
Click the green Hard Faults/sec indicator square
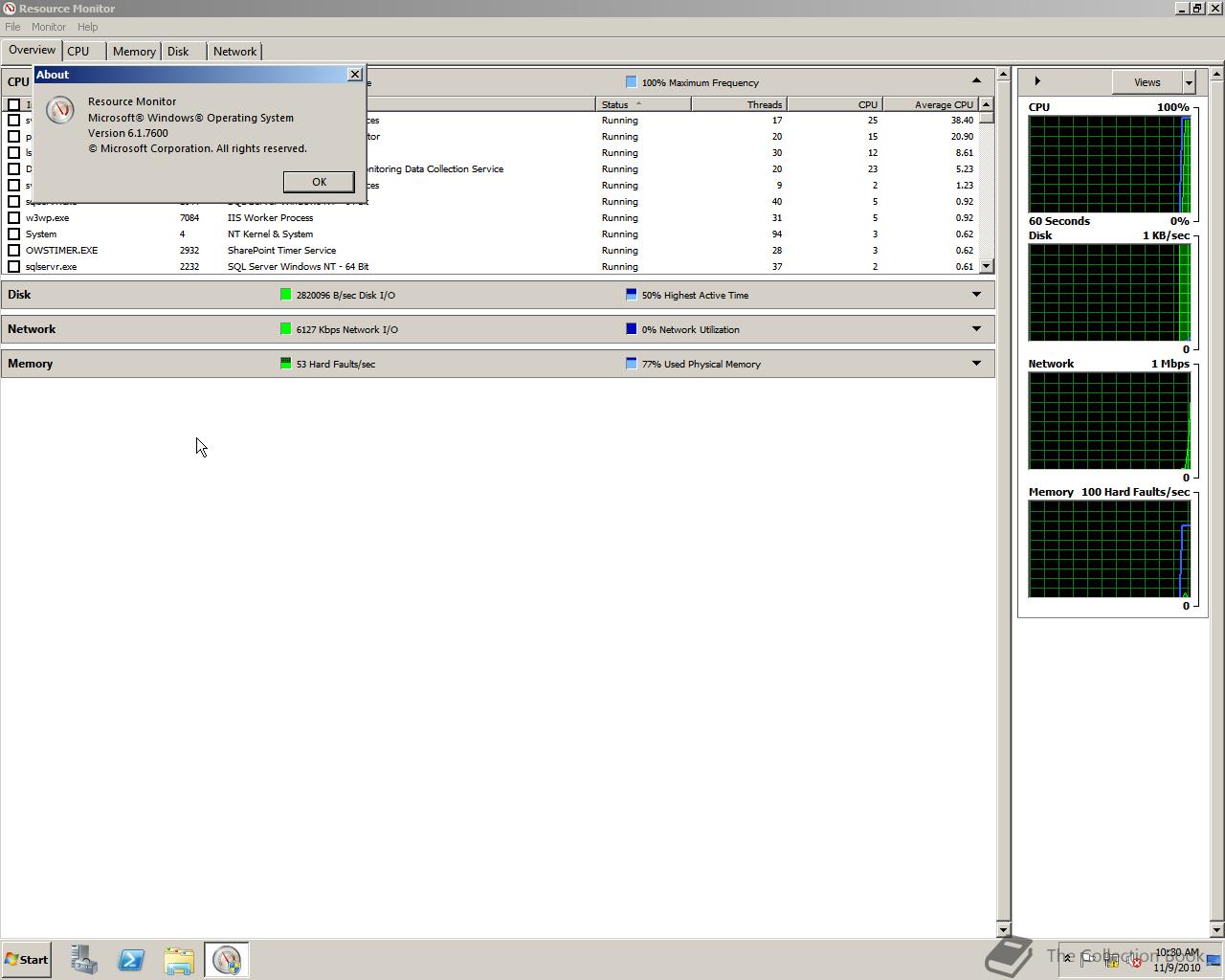pyautogui.click(x=285, y=364)
